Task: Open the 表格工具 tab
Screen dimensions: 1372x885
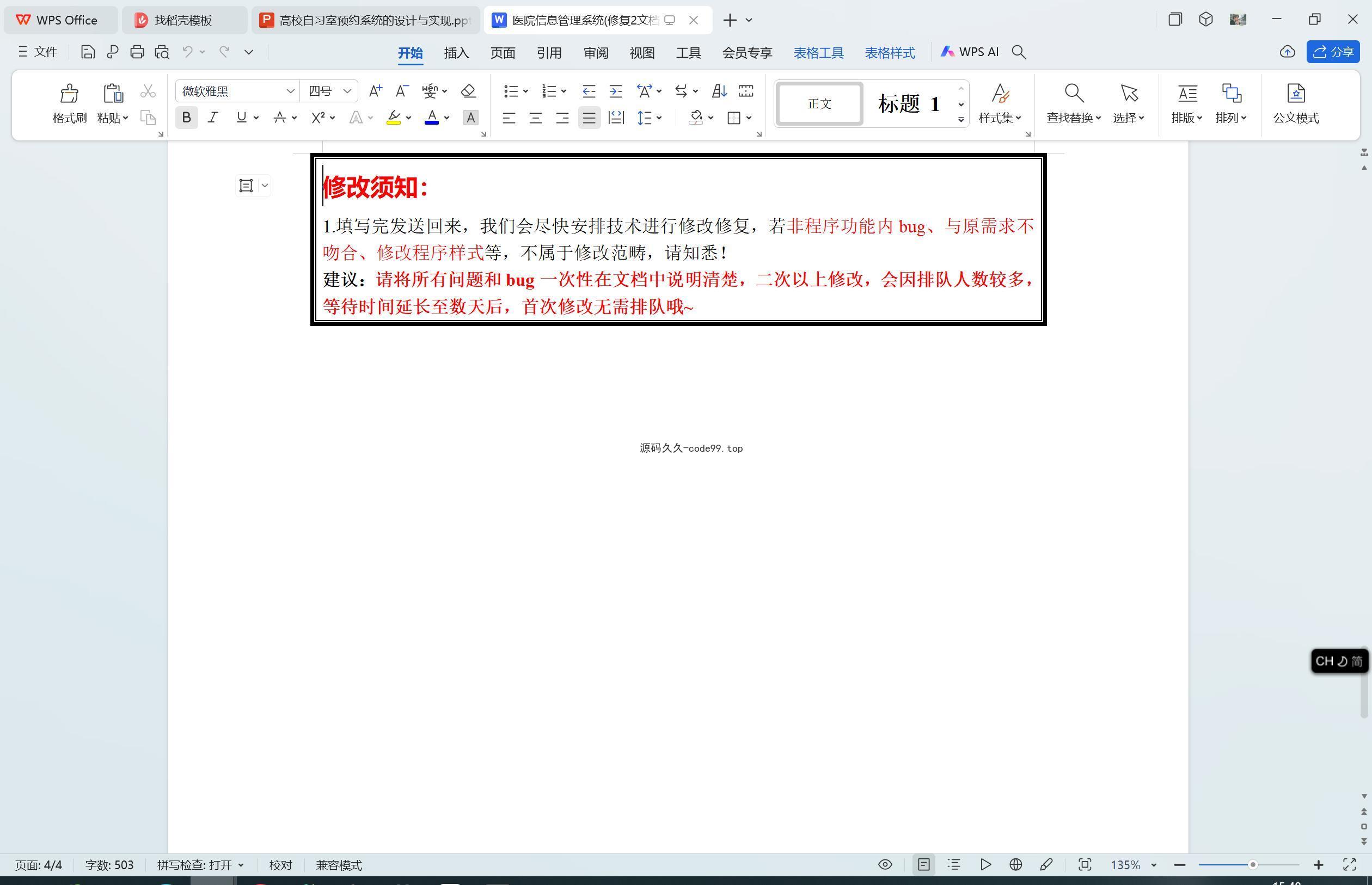Action: [818, 53]
